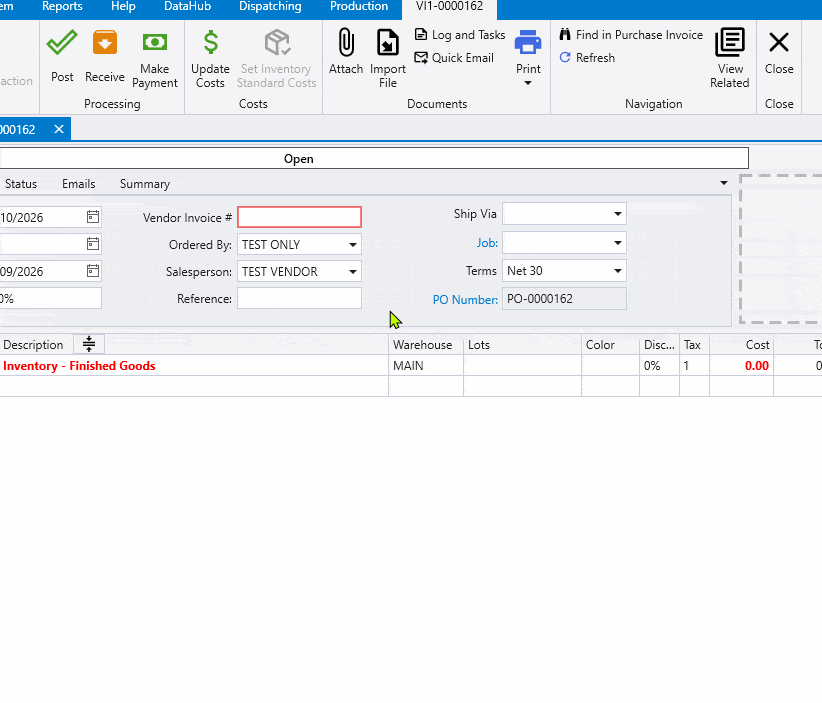Open the Help menu
This screenshot has width=822, height=703.
coord(123,6)
